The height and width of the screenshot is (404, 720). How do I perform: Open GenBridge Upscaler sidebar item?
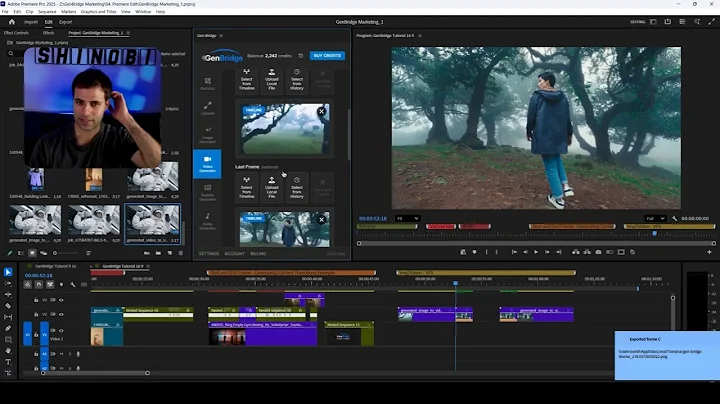[208, 108]
